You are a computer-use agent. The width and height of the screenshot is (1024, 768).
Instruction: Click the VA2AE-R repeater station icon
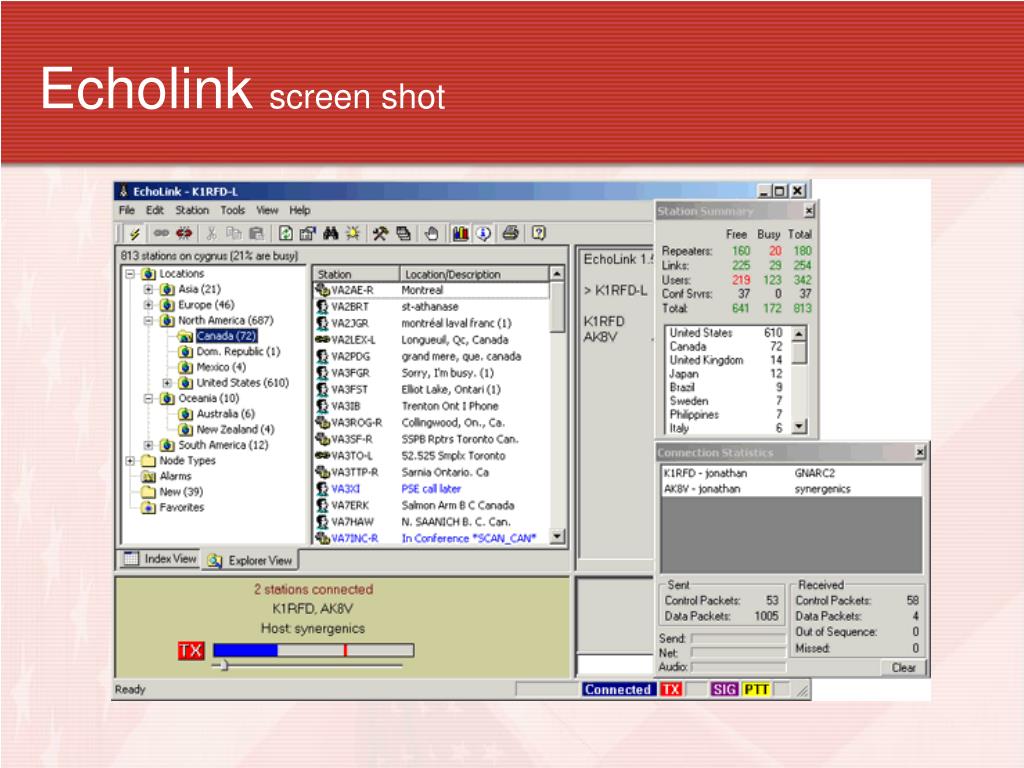(323, 290)
